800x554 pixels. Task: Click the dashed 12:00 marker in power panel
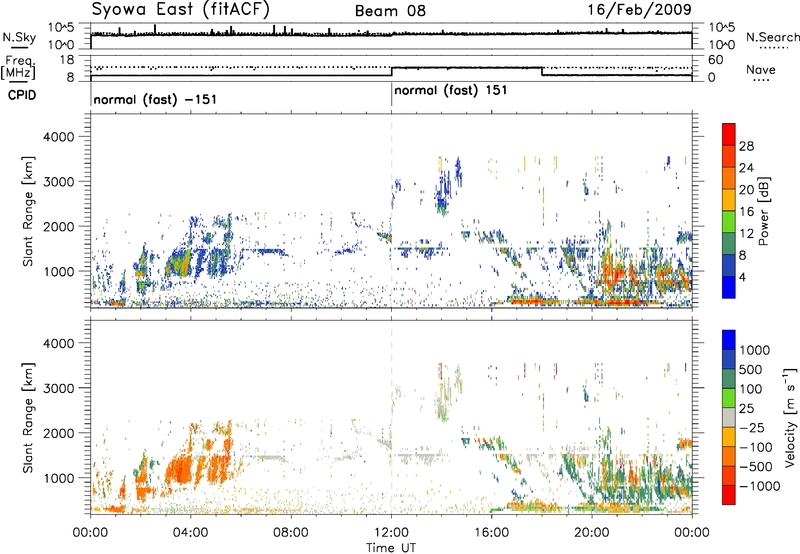[391, 211]
